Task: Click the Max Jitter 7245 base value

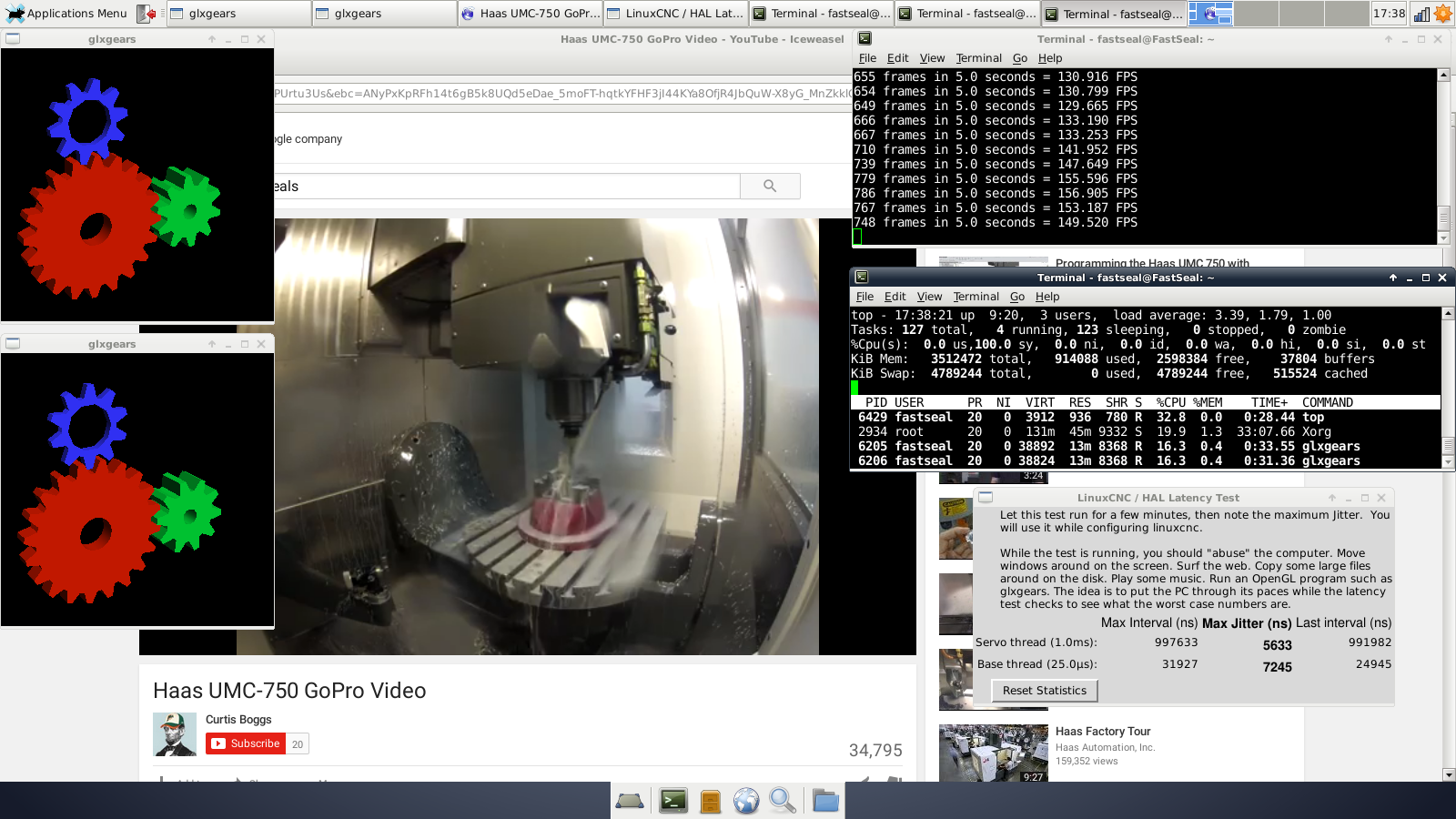Action: [x=1277, y=667]
